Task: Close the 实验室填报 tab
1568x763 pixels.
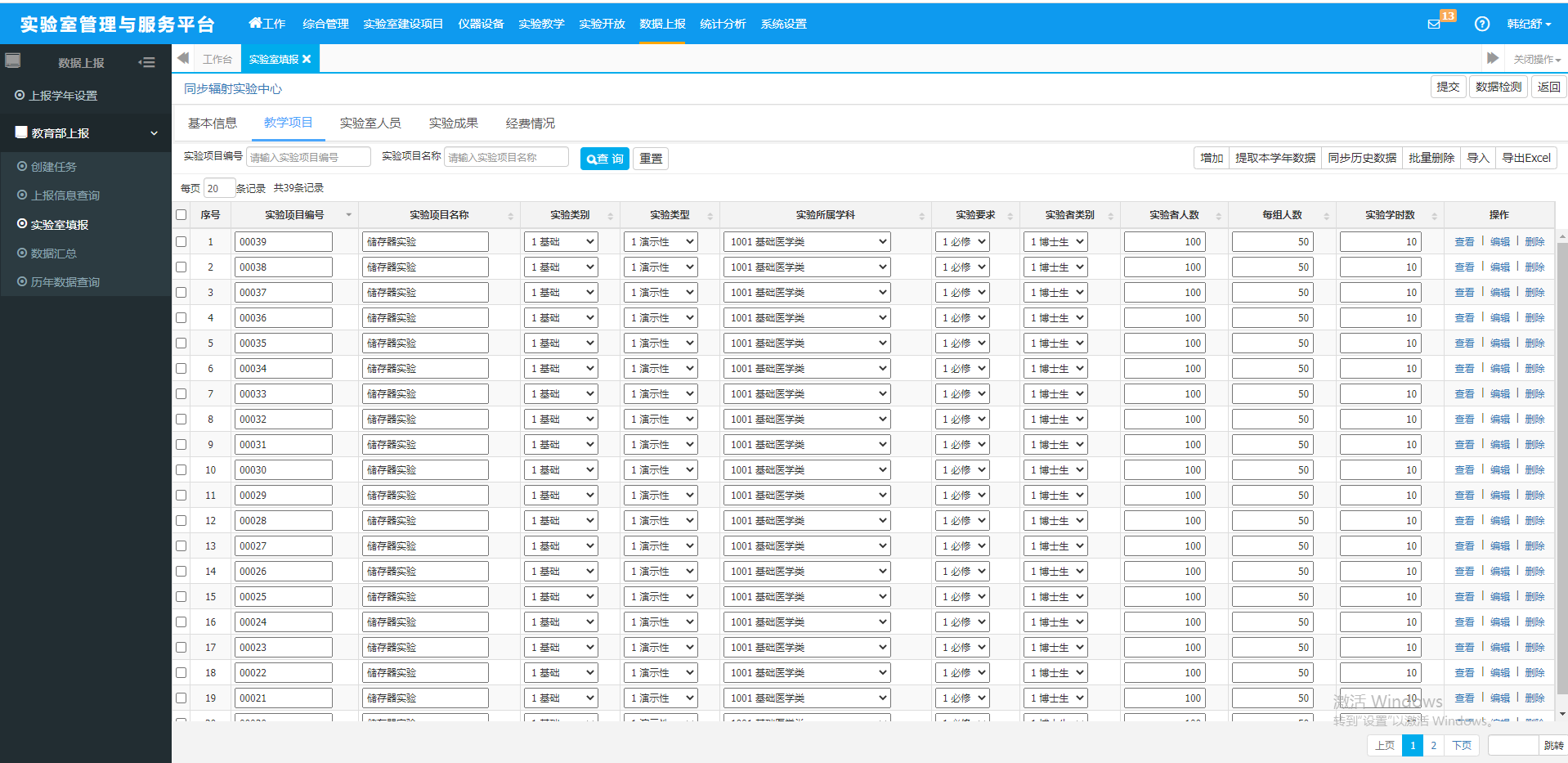Action: click(x=307, y=59)
